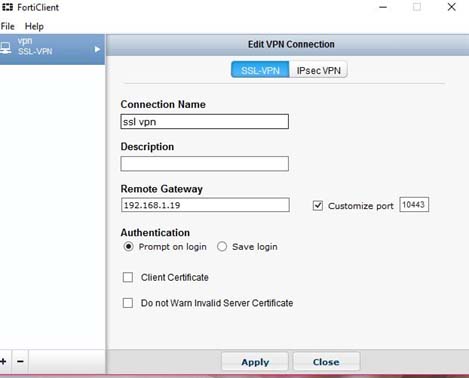Viewport: 469px width, 378px height.
Task: Edit the Remote Gateway address field
Action: click(x=205, y=205)
